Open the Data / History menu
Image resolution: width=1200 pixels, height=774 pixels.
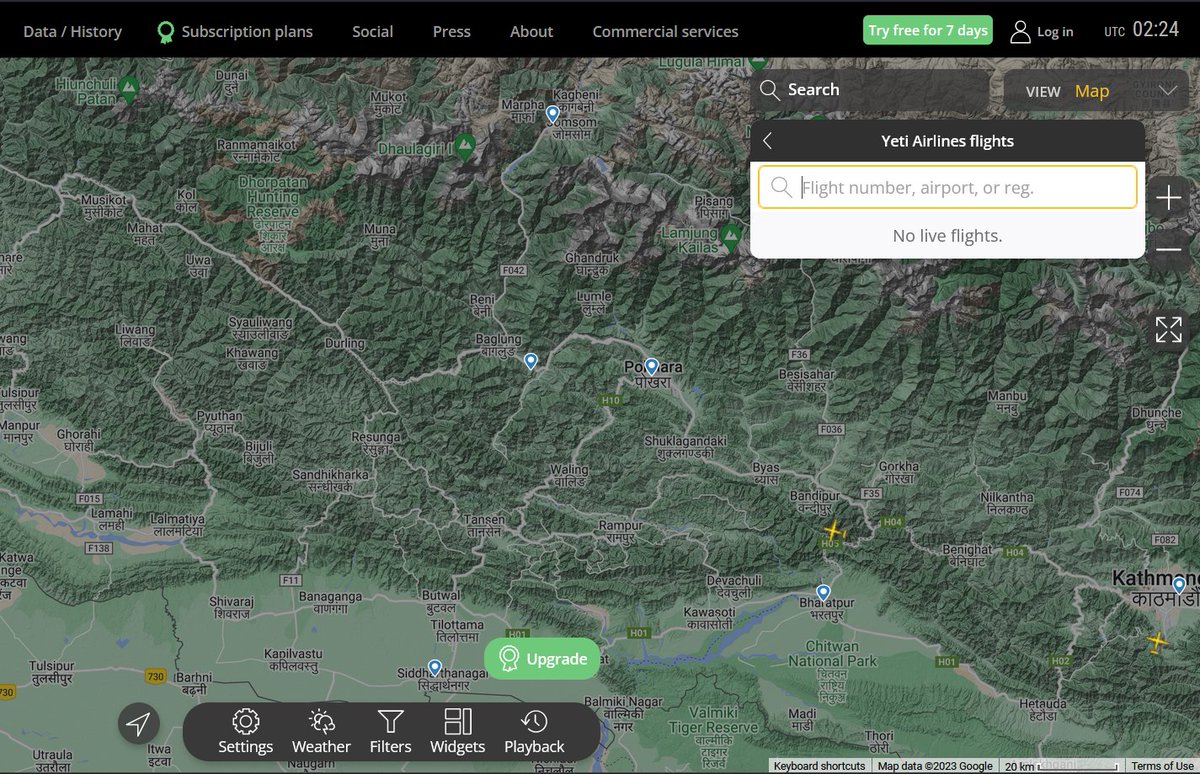[72, 31]
